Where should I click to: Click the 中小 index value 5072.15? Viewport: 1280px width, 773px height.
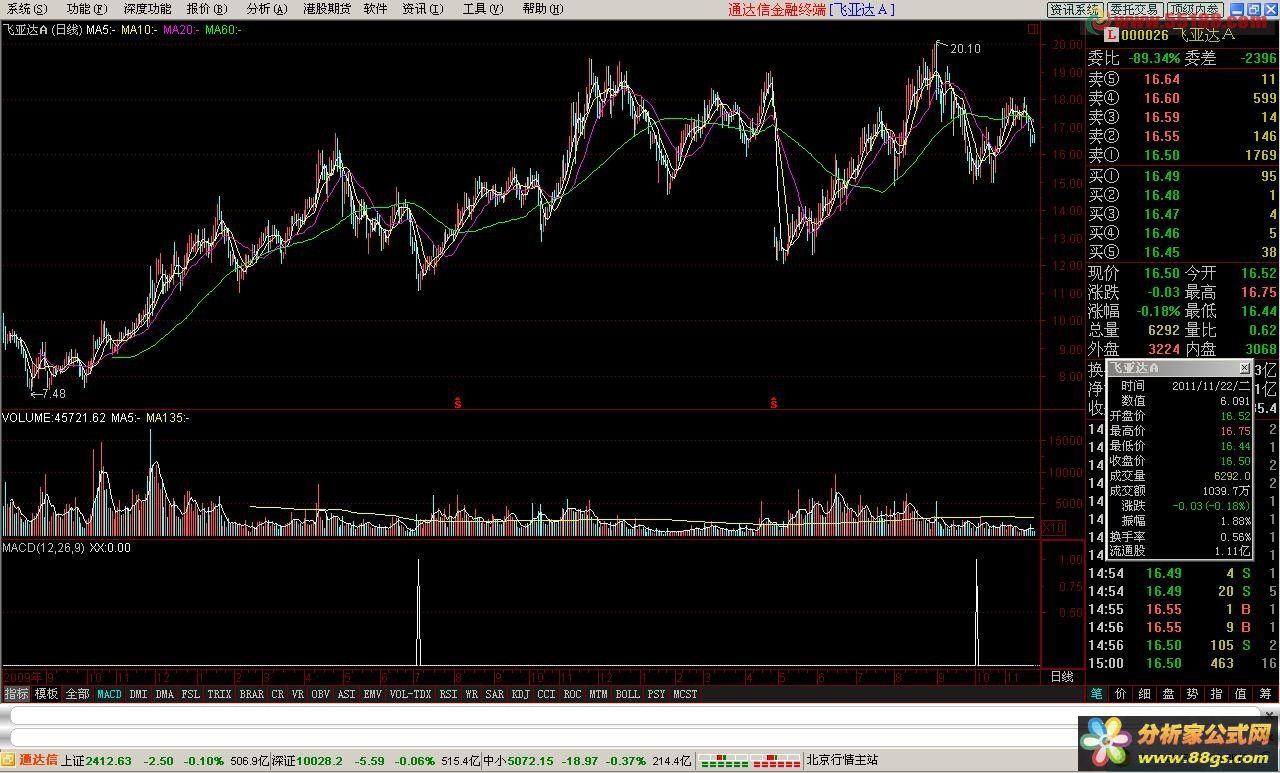(532, 761)
